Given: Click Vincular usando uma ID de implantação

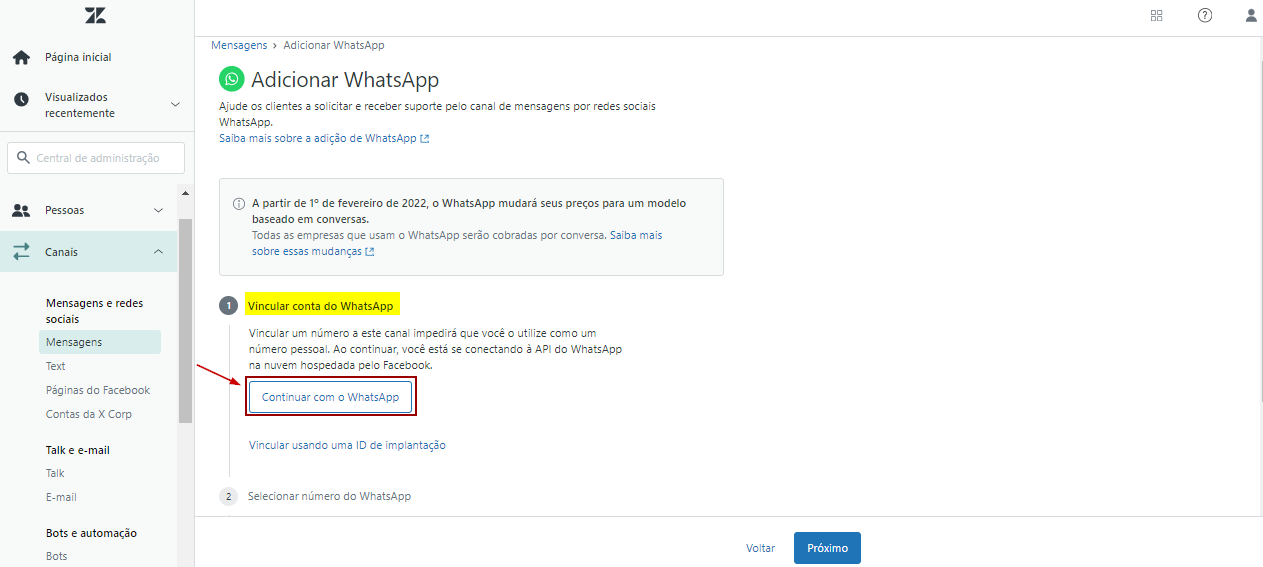Looking at the screenshot, I should 347,445.
